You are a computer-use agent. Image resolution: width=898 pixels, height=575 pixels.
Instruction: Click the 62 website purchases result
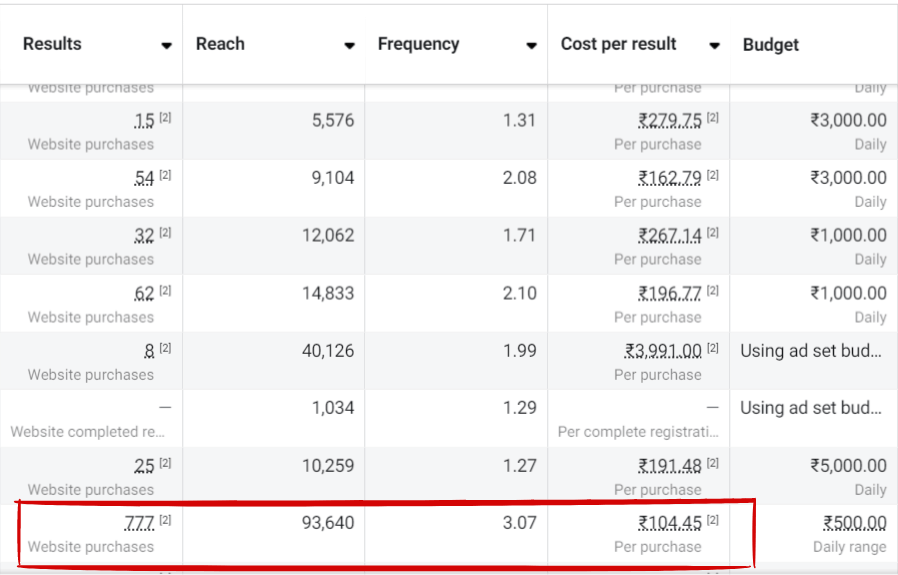(144, 293)
